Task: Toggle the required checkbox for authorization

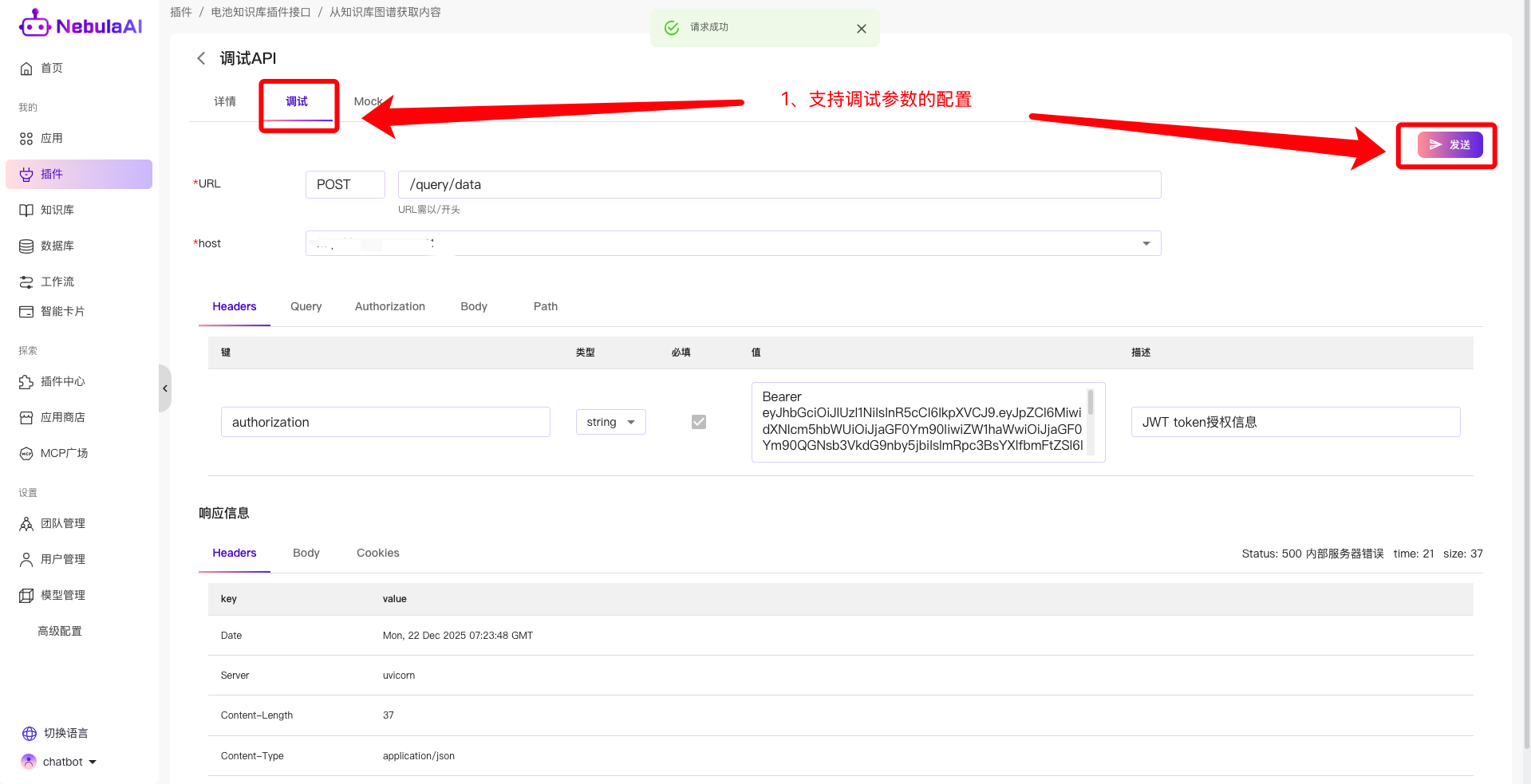Action: coord(698,422)
